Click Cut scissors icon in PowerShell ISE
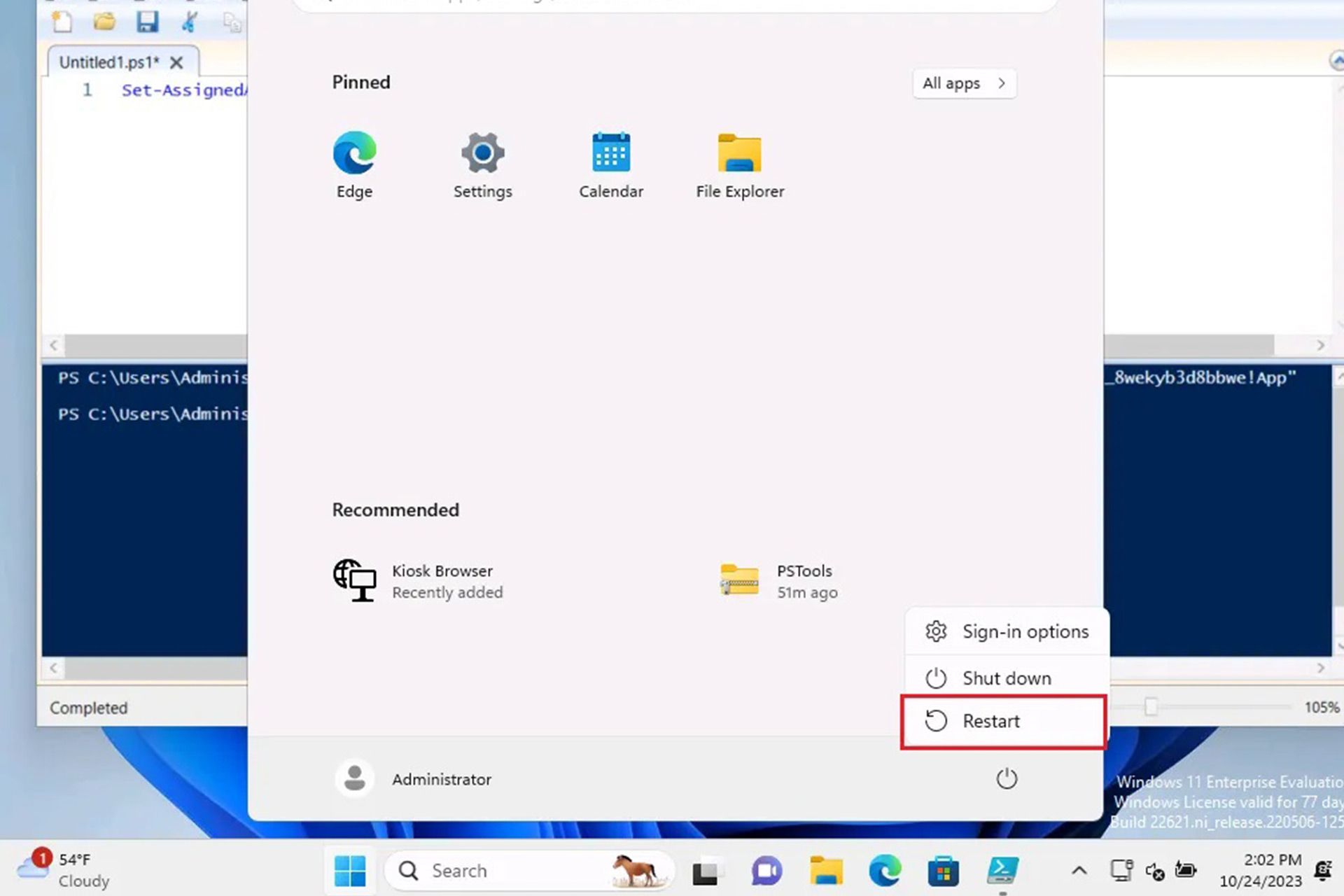This screenshot has width=1344, height=896. [x=189, y=21]
